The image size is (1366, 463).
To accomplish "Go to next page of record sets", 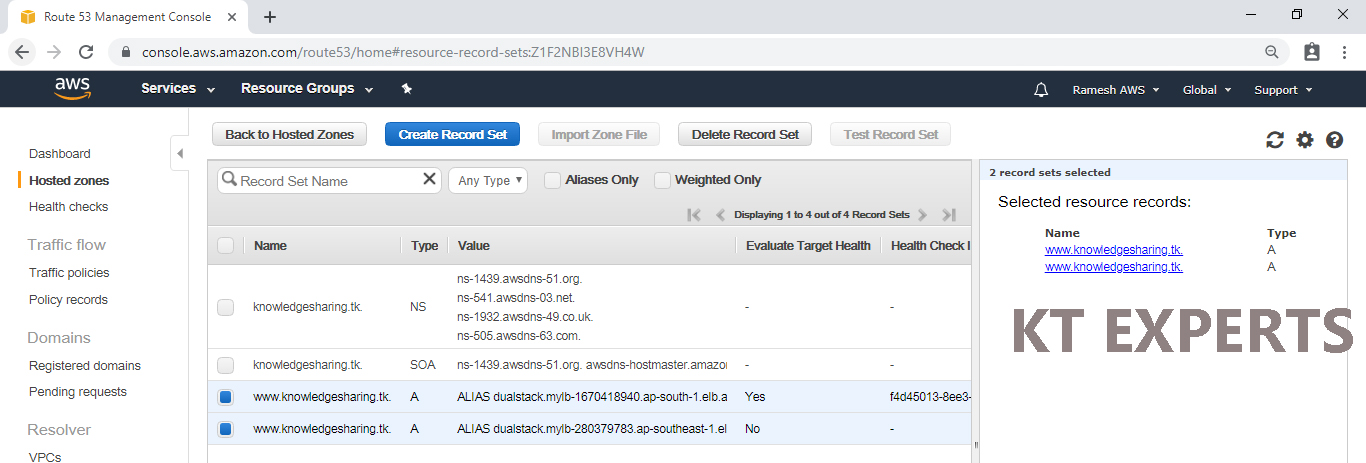I will pyautogui.click(x=922, y=215).
